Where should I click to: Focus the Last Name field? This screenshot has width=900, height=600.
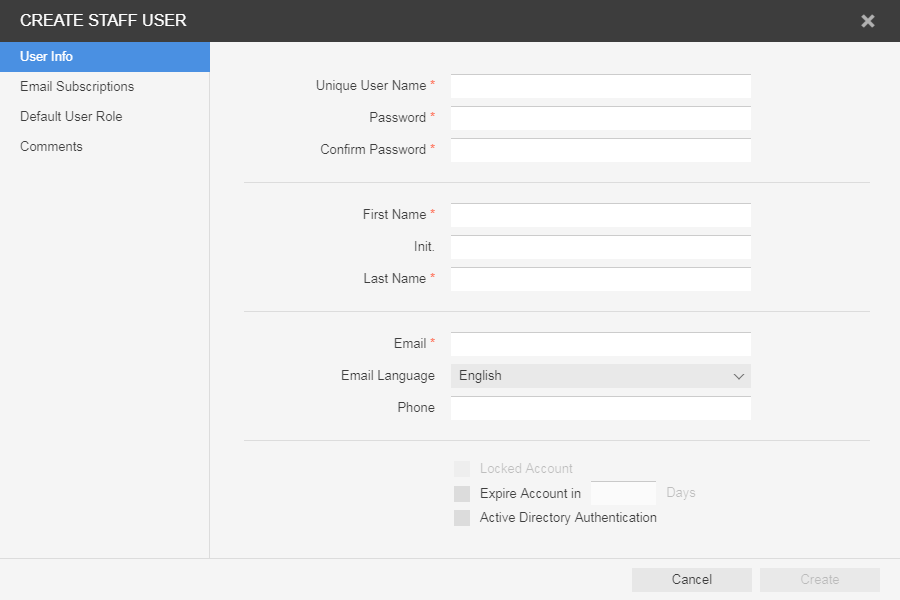tap(600, 280)
